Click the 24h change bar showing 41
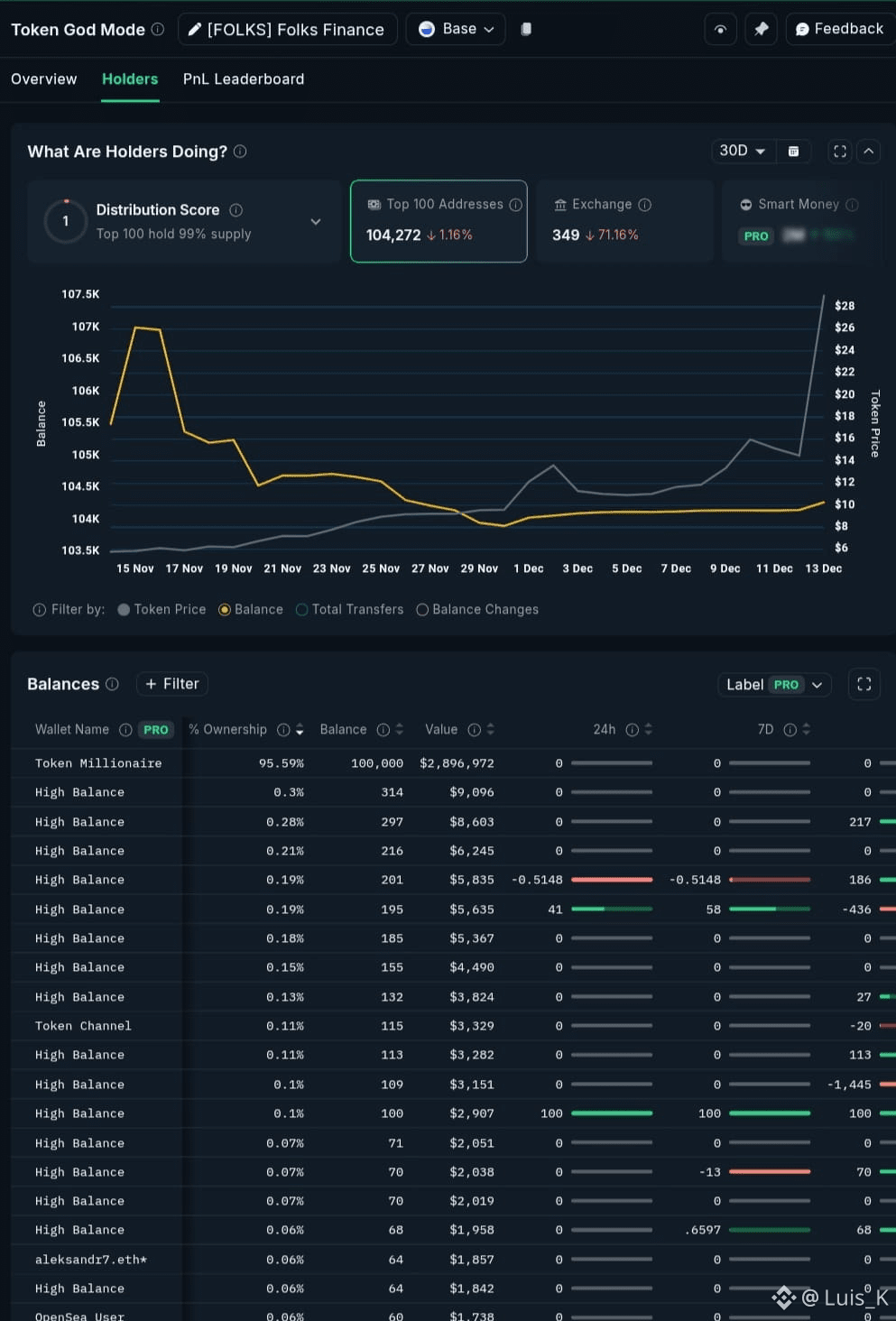Viewport: 896px width, 1321px height. 612,910
